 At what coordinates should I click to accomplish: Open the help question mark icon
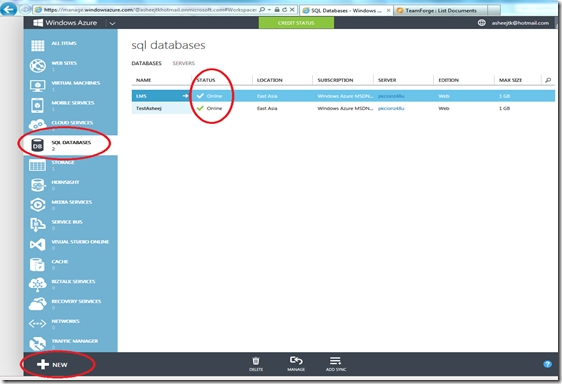[x=547, y=364]
